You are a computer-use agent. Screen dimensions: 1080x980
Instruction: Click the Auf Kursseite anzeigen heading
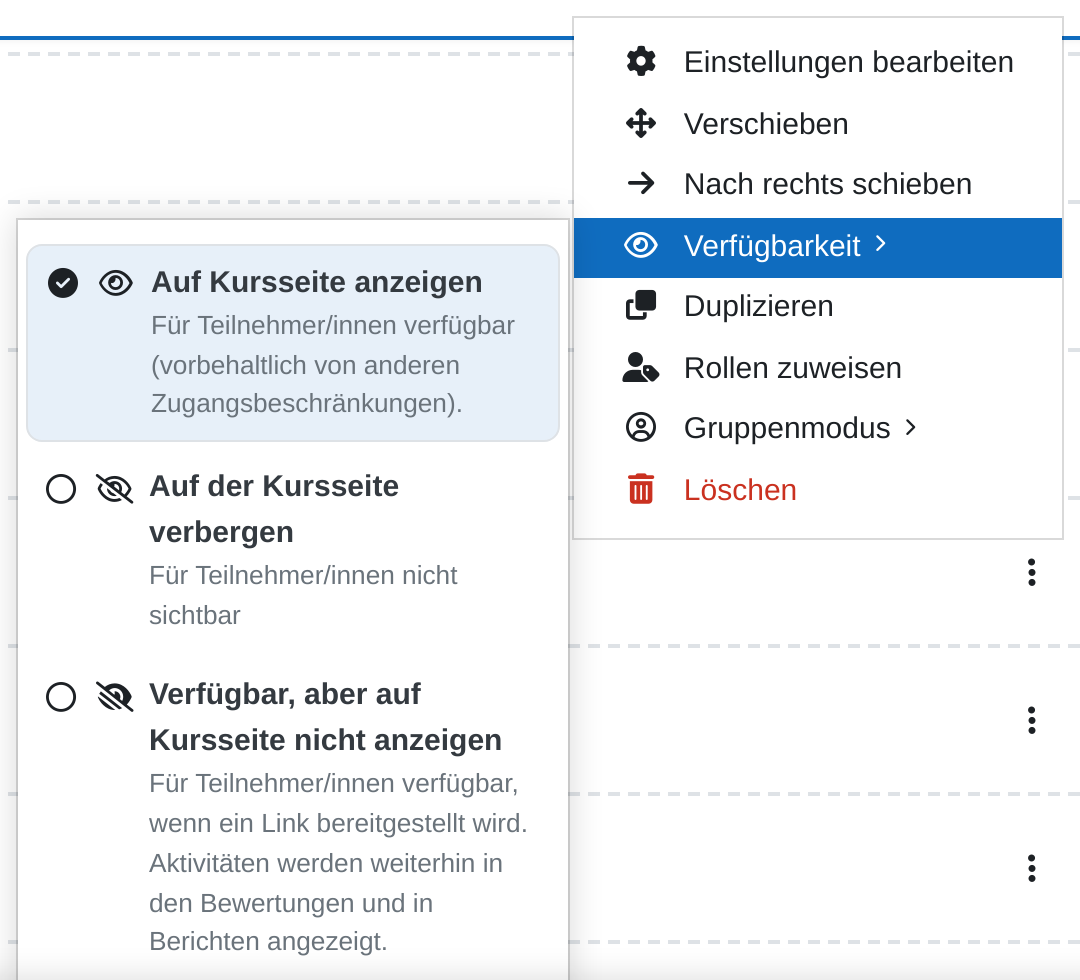(317, 282)
